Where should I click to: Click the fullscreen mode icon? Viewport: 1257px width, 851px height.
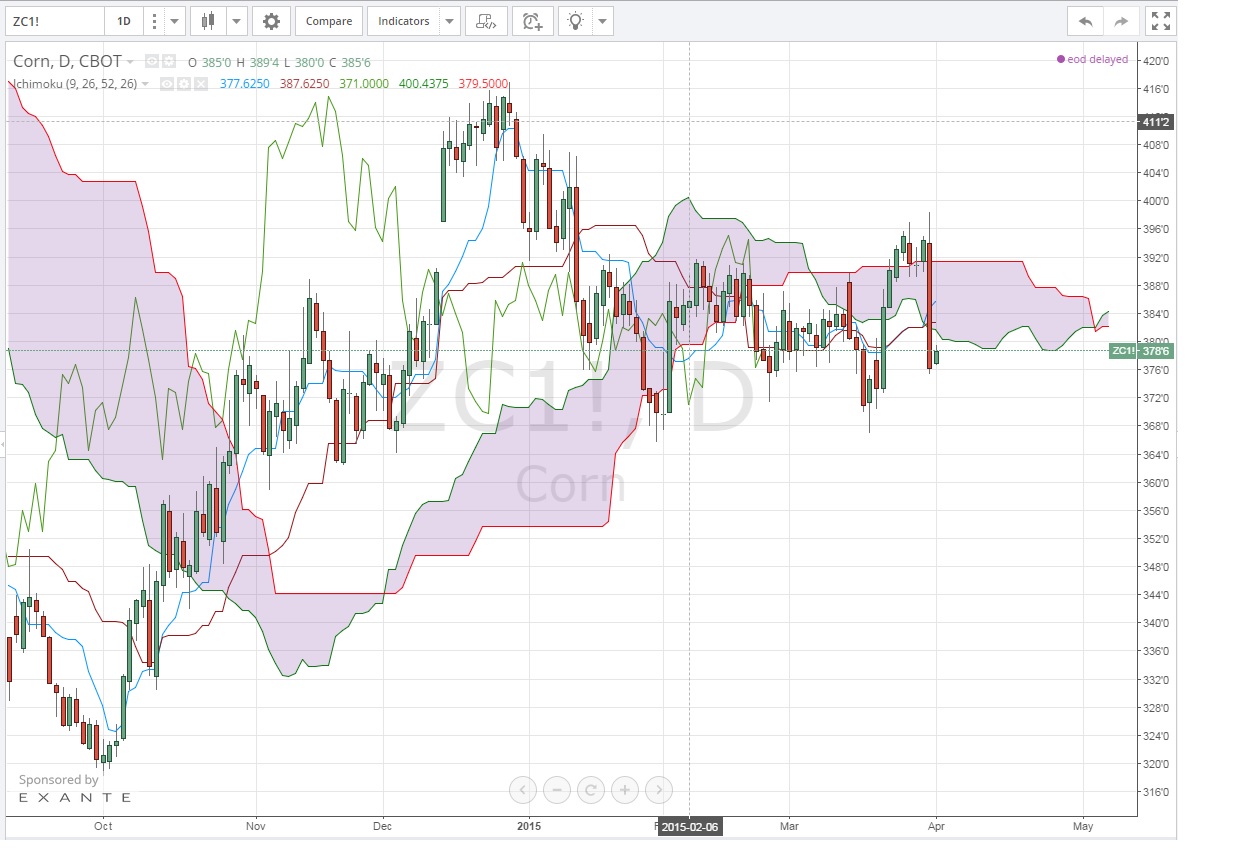click(1160, 21)
